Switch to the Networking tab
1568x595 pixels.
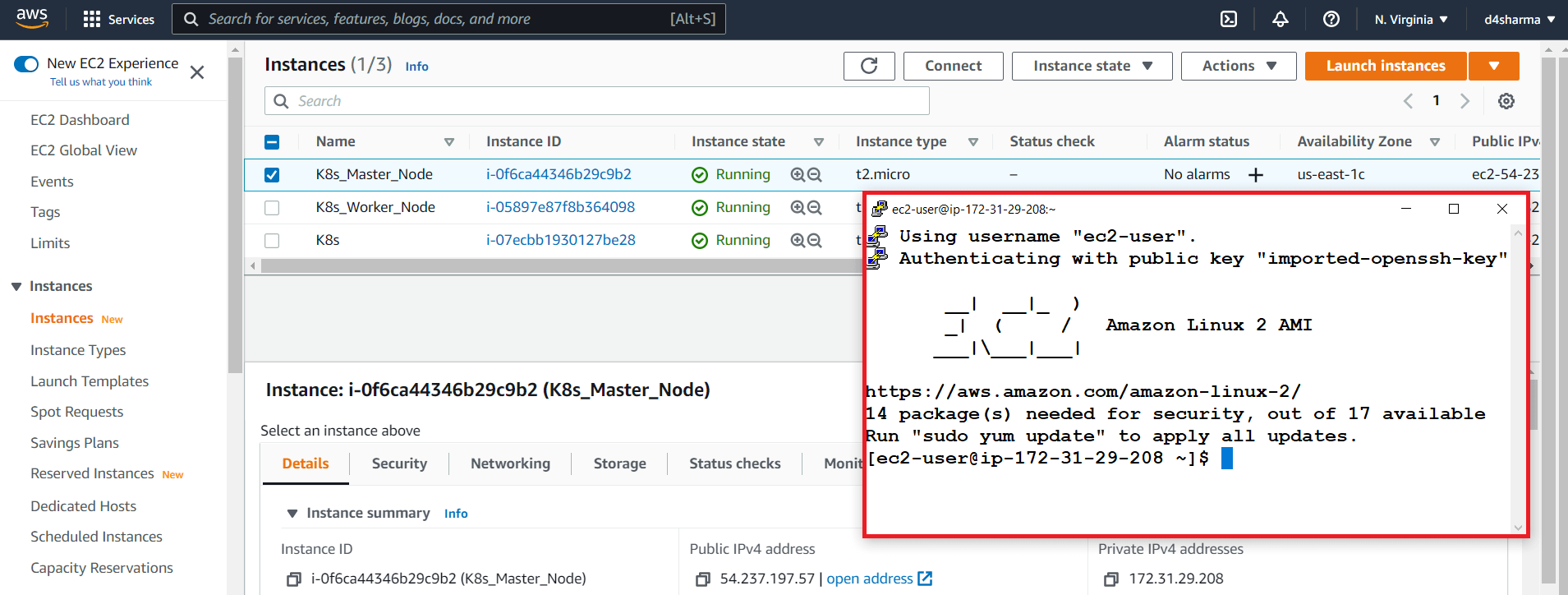[x=510, y=464]
